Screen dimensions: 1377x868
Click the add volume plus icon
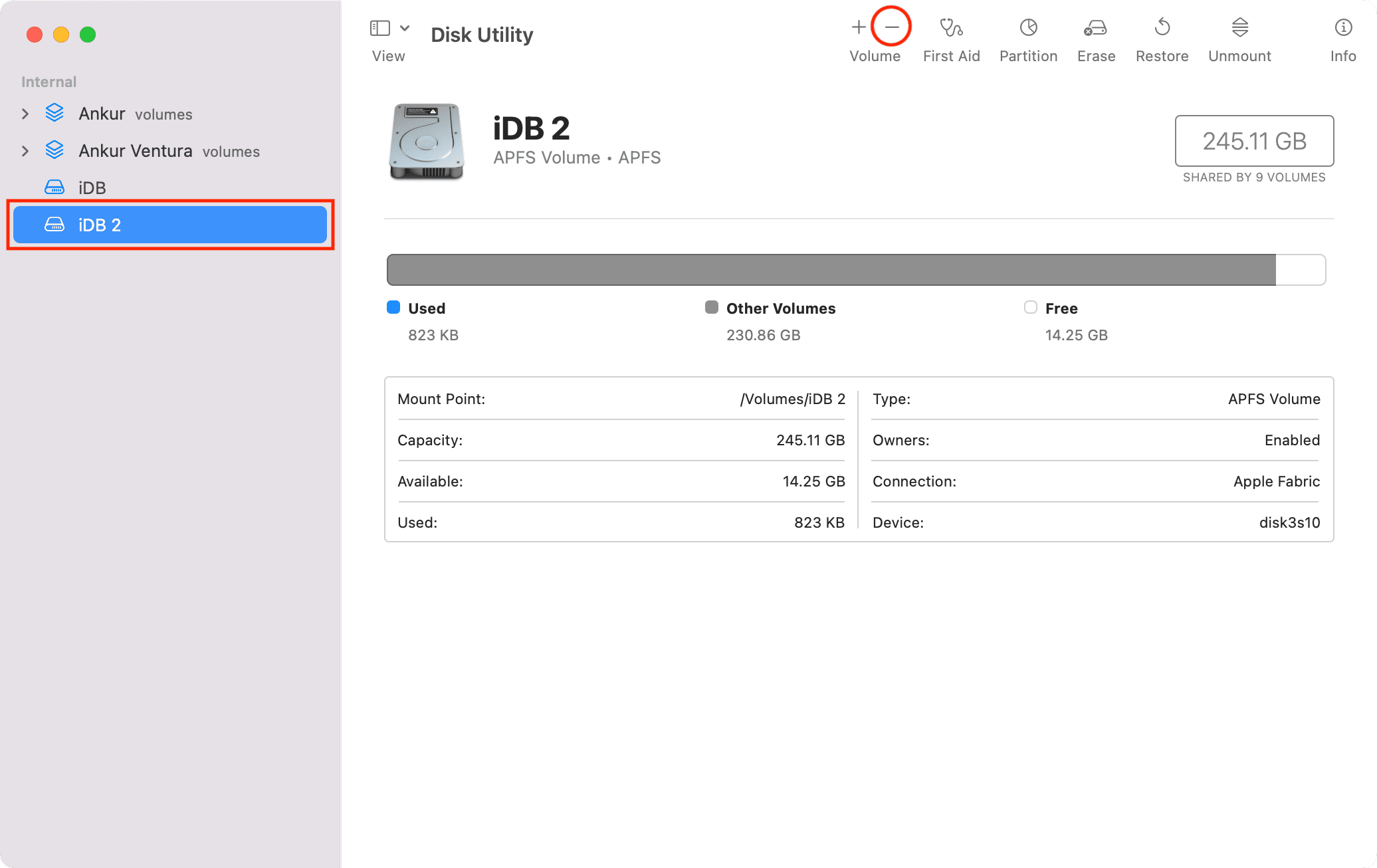coord(859,27)
